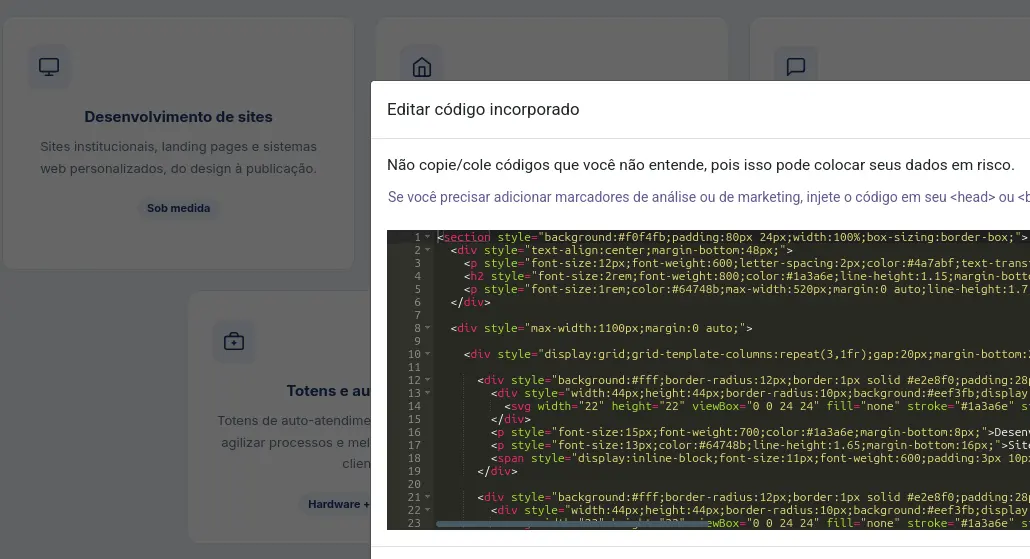
Task: Click the Hardware + badge
Action: point(338,504)
